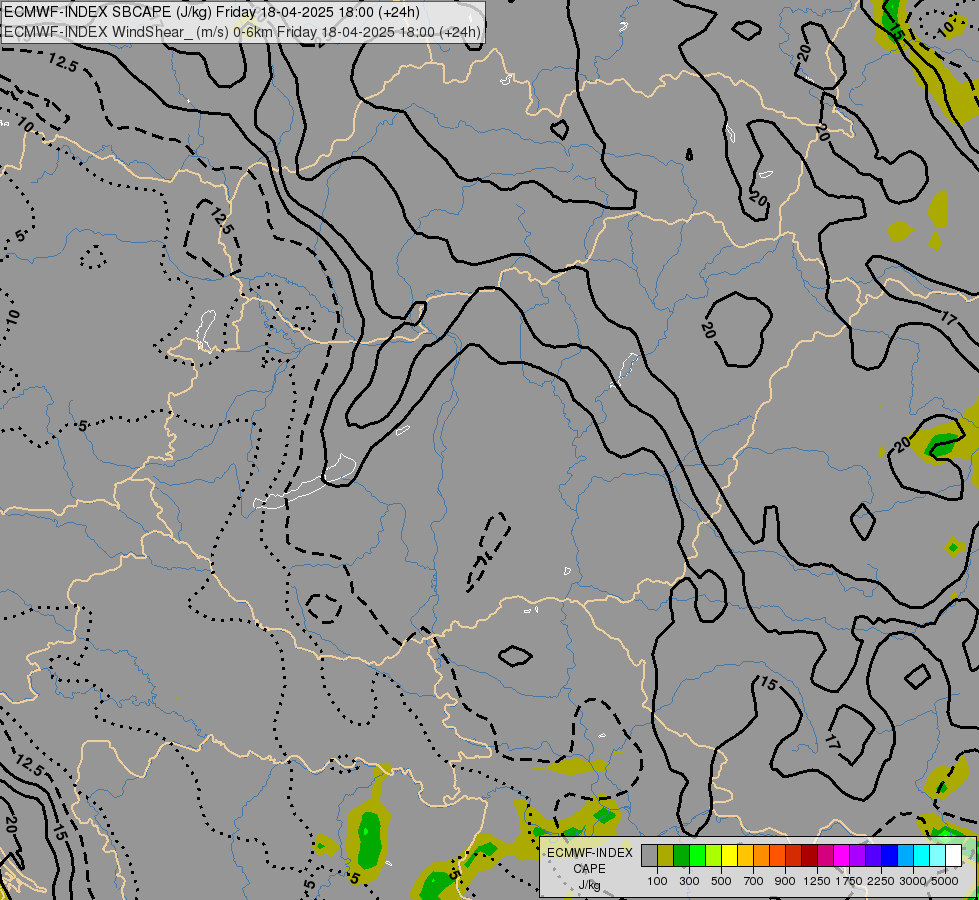Click the CAPE label in the legend box

589,869
